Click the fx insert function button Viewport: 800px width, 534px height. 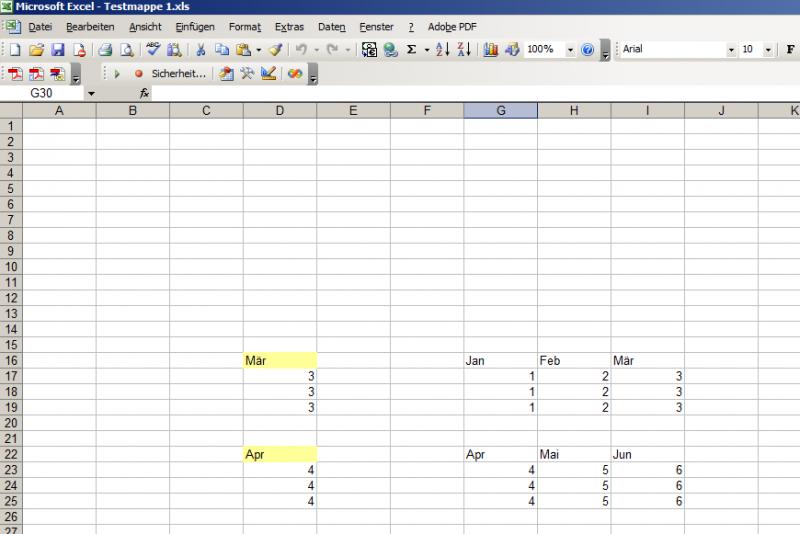point(144,93)
